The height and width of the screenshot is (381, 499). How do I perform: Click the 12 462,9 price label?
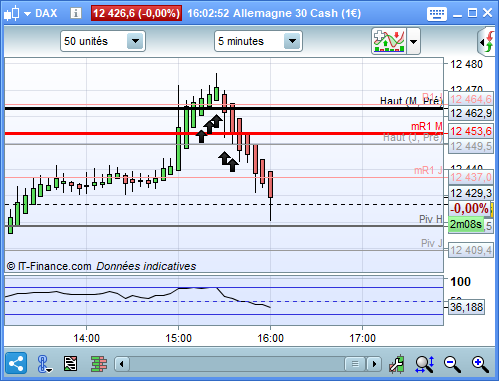tap(471, 114)
